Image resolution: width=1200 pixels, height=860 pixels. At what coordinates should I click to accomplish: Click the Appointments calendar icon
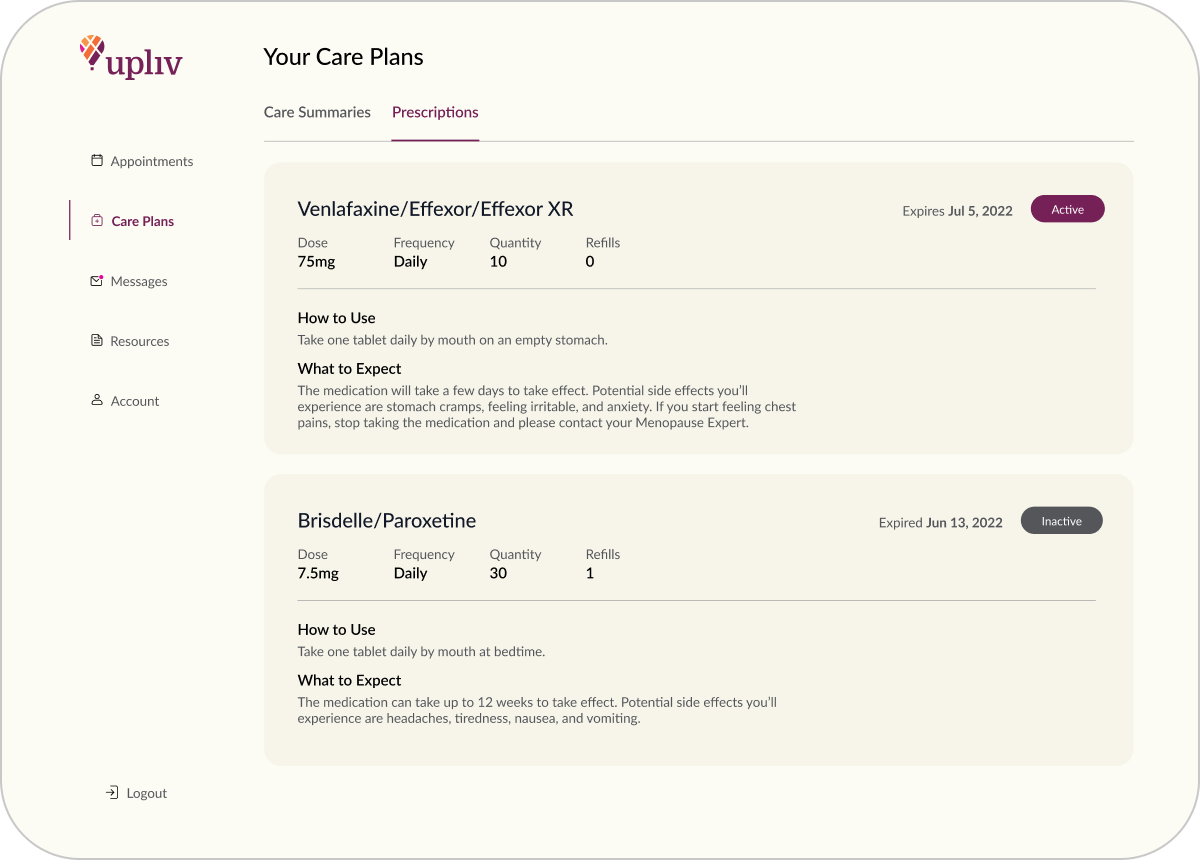pos(97,160)
